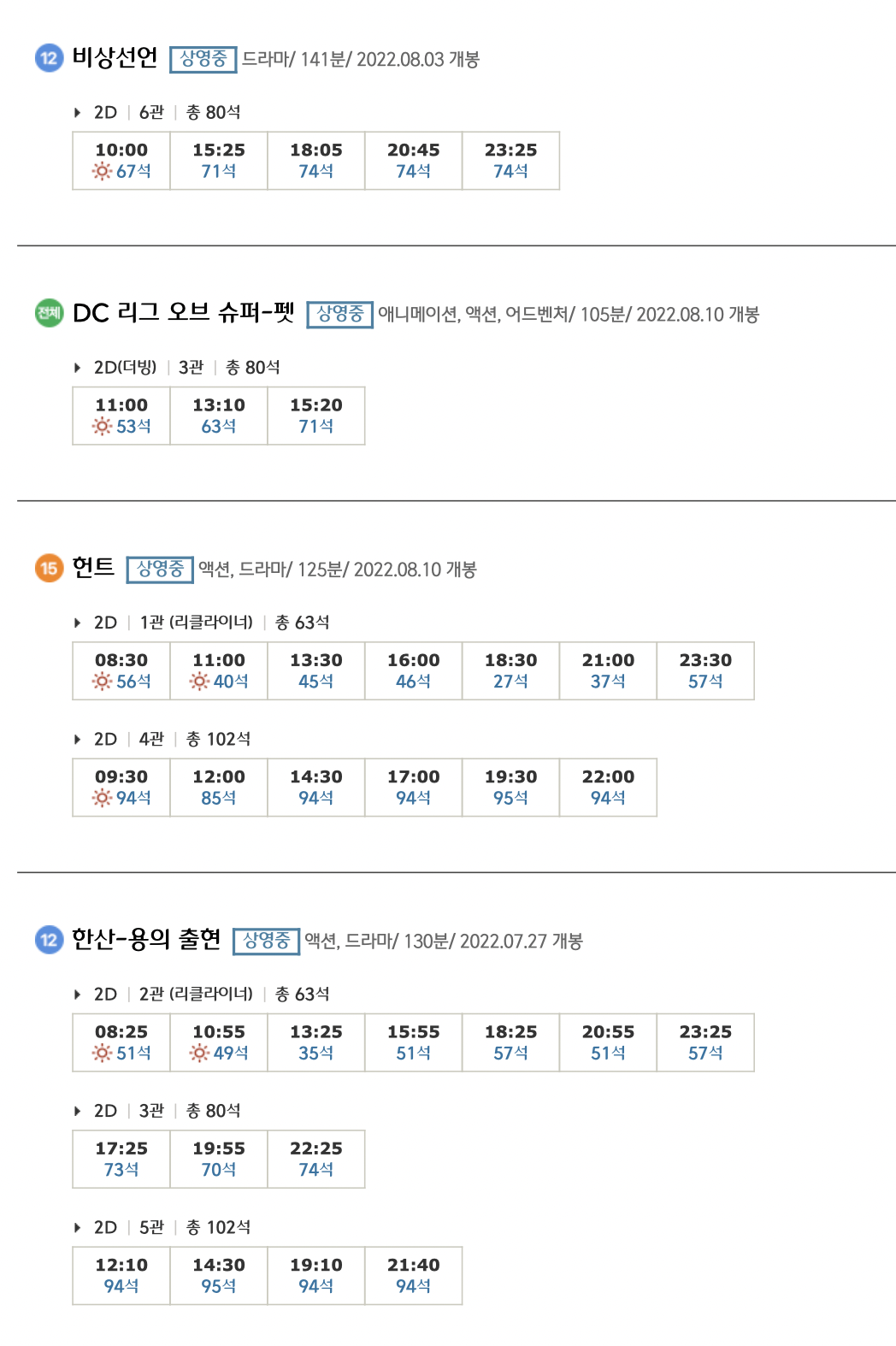Click the sun icon on 한산 10:55 showtime

click(199, 1054)
